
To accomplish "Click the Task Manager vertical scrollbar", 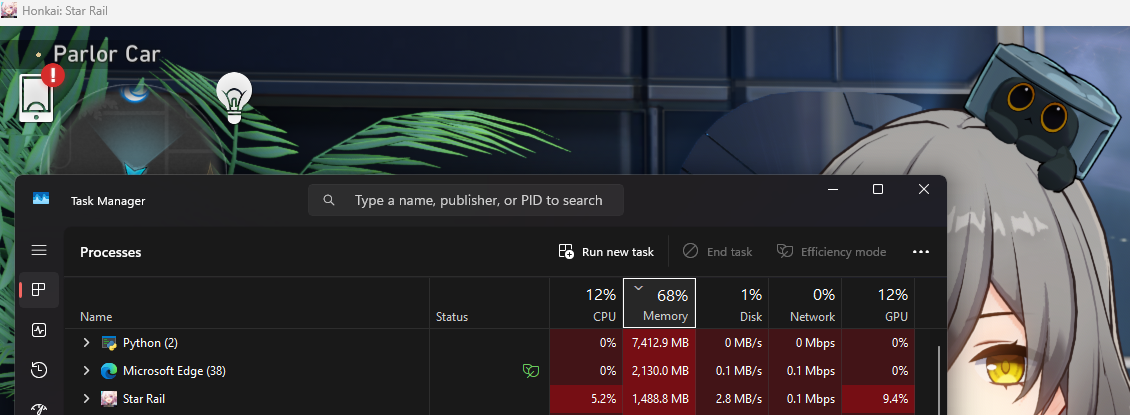I will tap(938, 380).
